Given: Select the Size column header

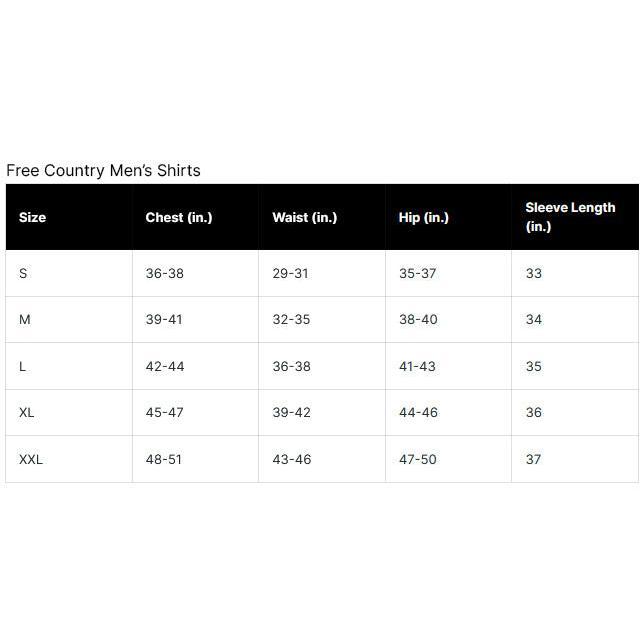Looking at the screenshot, I should pos(32,217).
